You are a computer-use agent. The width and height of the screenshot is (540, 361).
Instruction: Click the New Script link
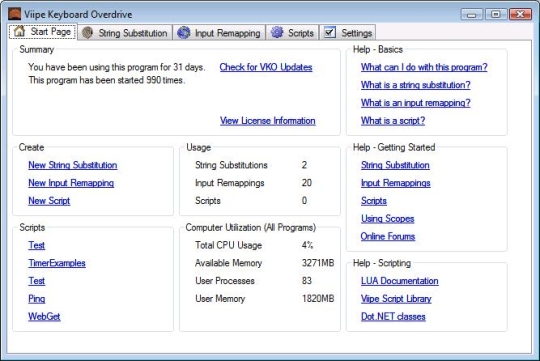(x=49, y=201)
